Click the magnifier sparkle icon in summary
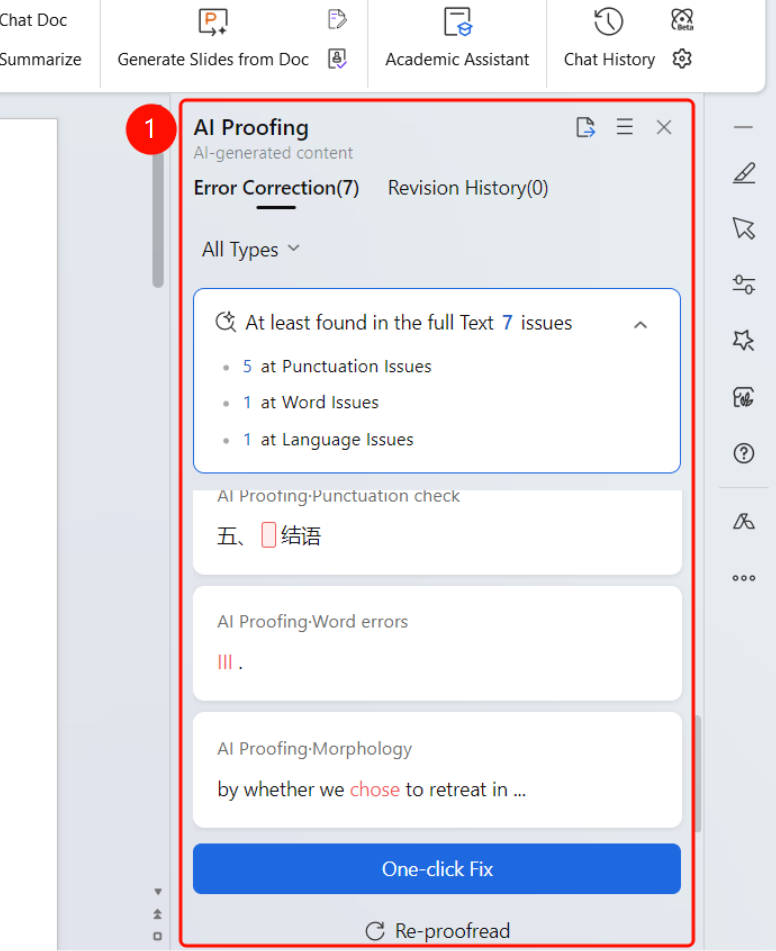 click(x=226, y=322)
